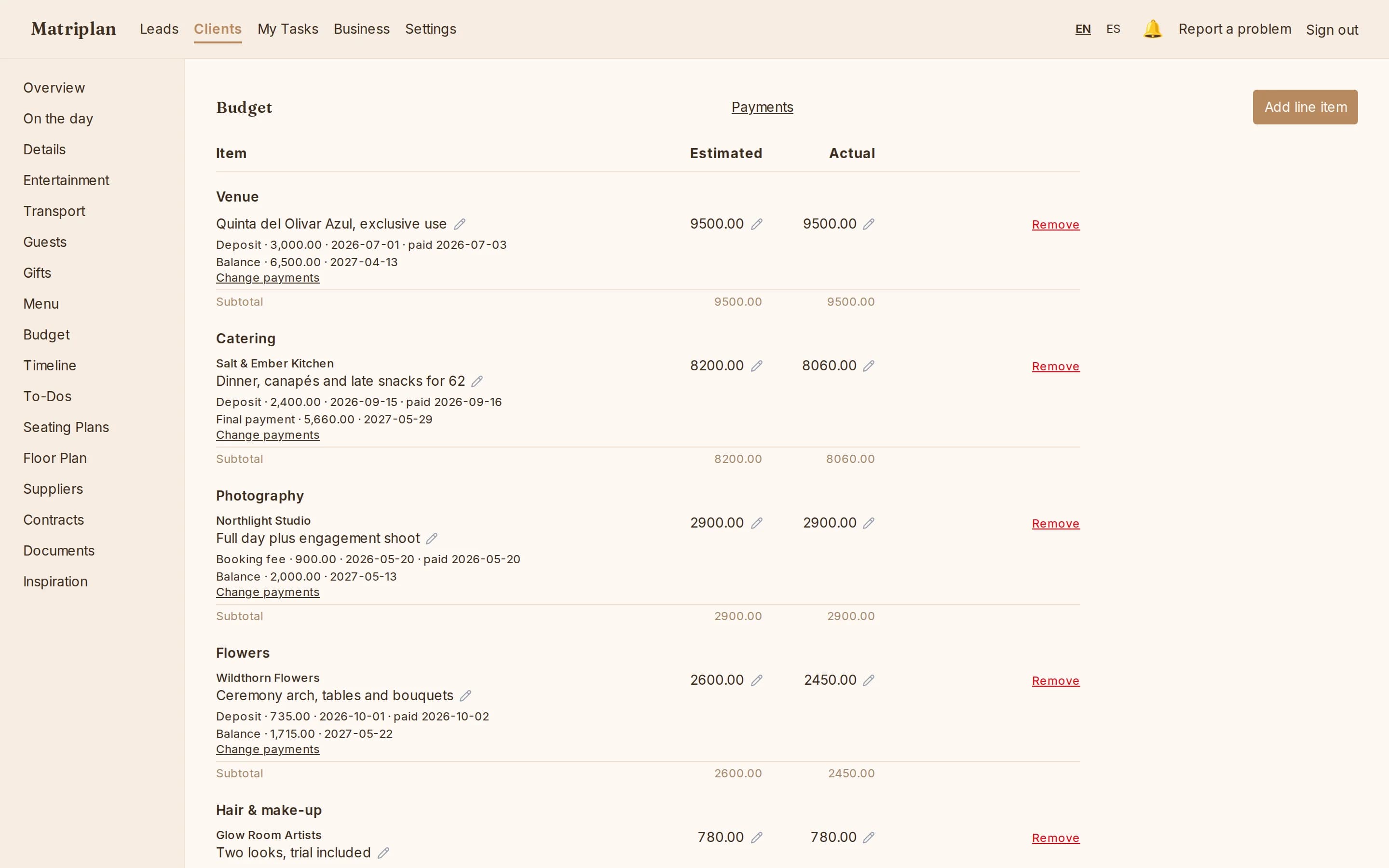Change payments for the Venue item
The height and width of the screenshot is (868, 1389).
[268, 278]
